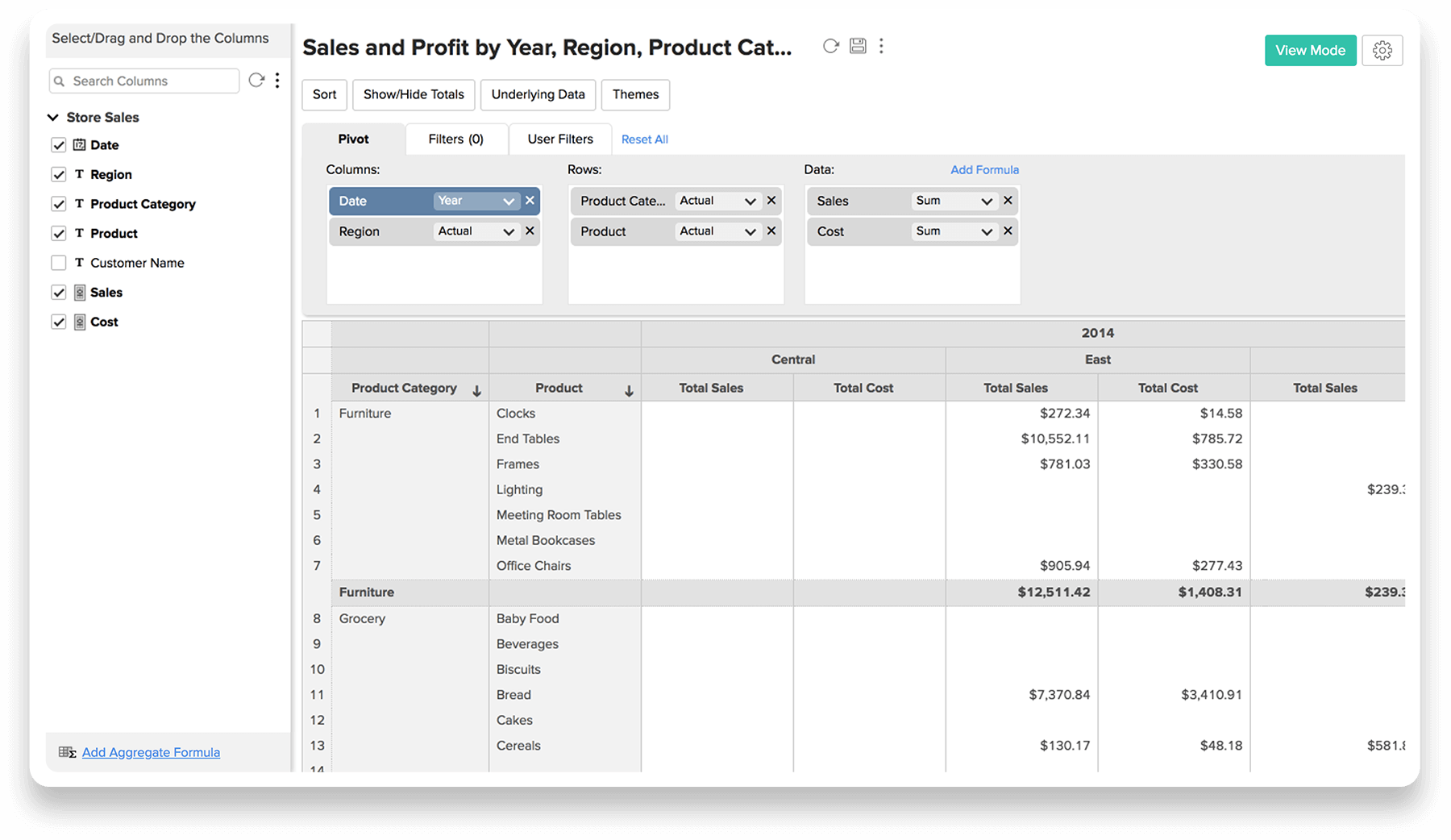Switch to the User Filters tab

tap(559, 139)
